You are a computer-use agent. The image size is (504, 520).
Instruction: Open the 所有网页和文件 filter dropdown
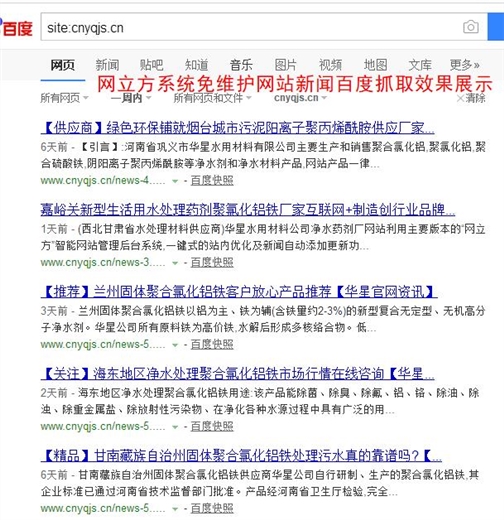click(x=212, y=98)
